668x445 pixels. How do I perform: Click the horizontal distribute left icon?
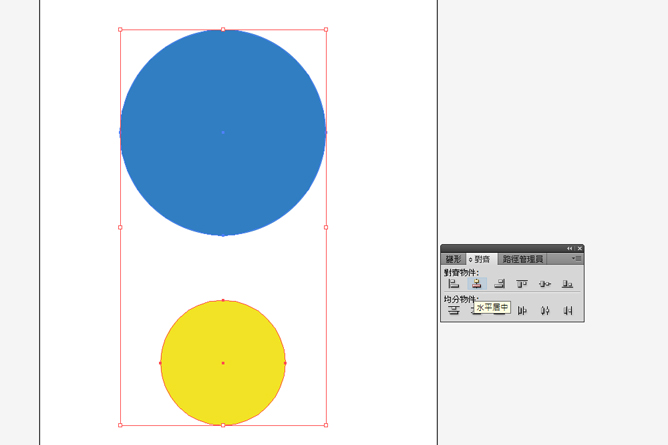tap(522, 311)
